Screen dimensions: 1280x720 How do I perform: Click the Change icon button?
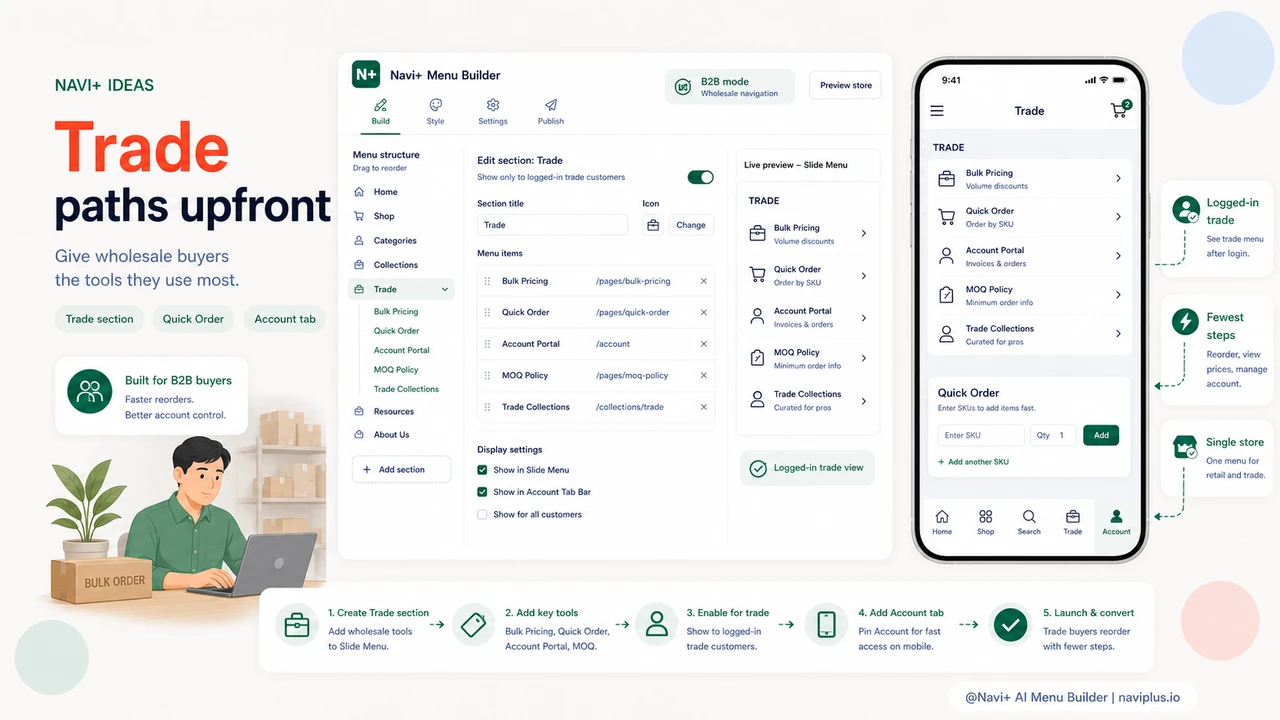[691, 225]
